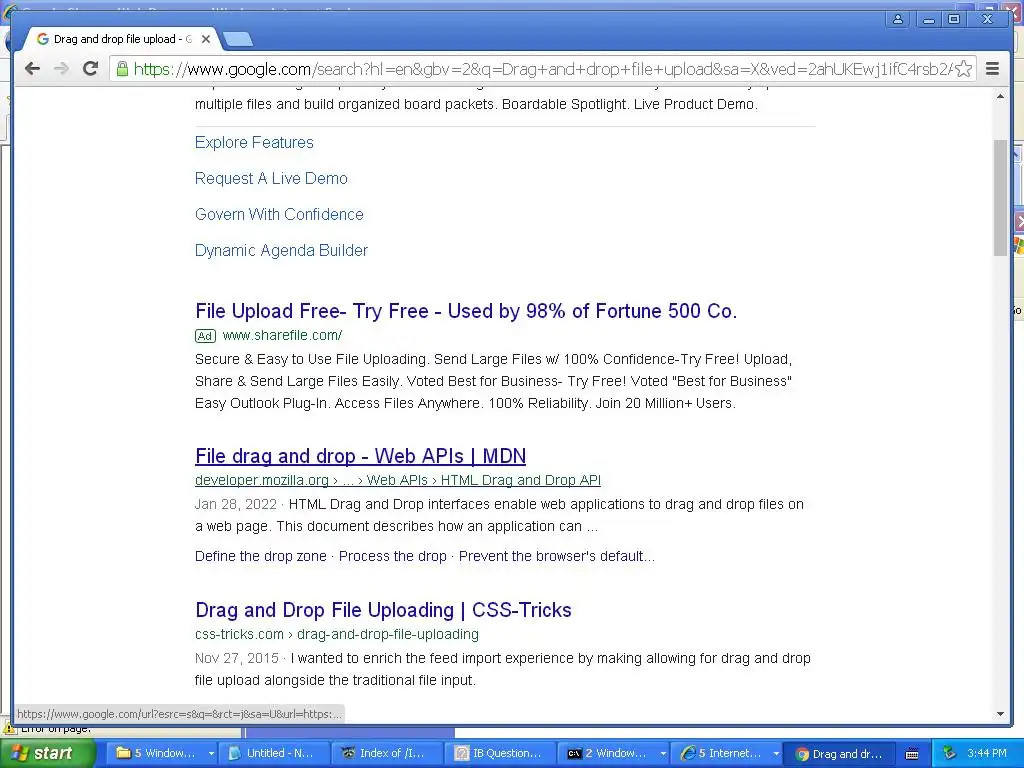This screenshot has width=1024, height=768.
Task: Reload the page with the refresh icon
Action: (91, 69)
